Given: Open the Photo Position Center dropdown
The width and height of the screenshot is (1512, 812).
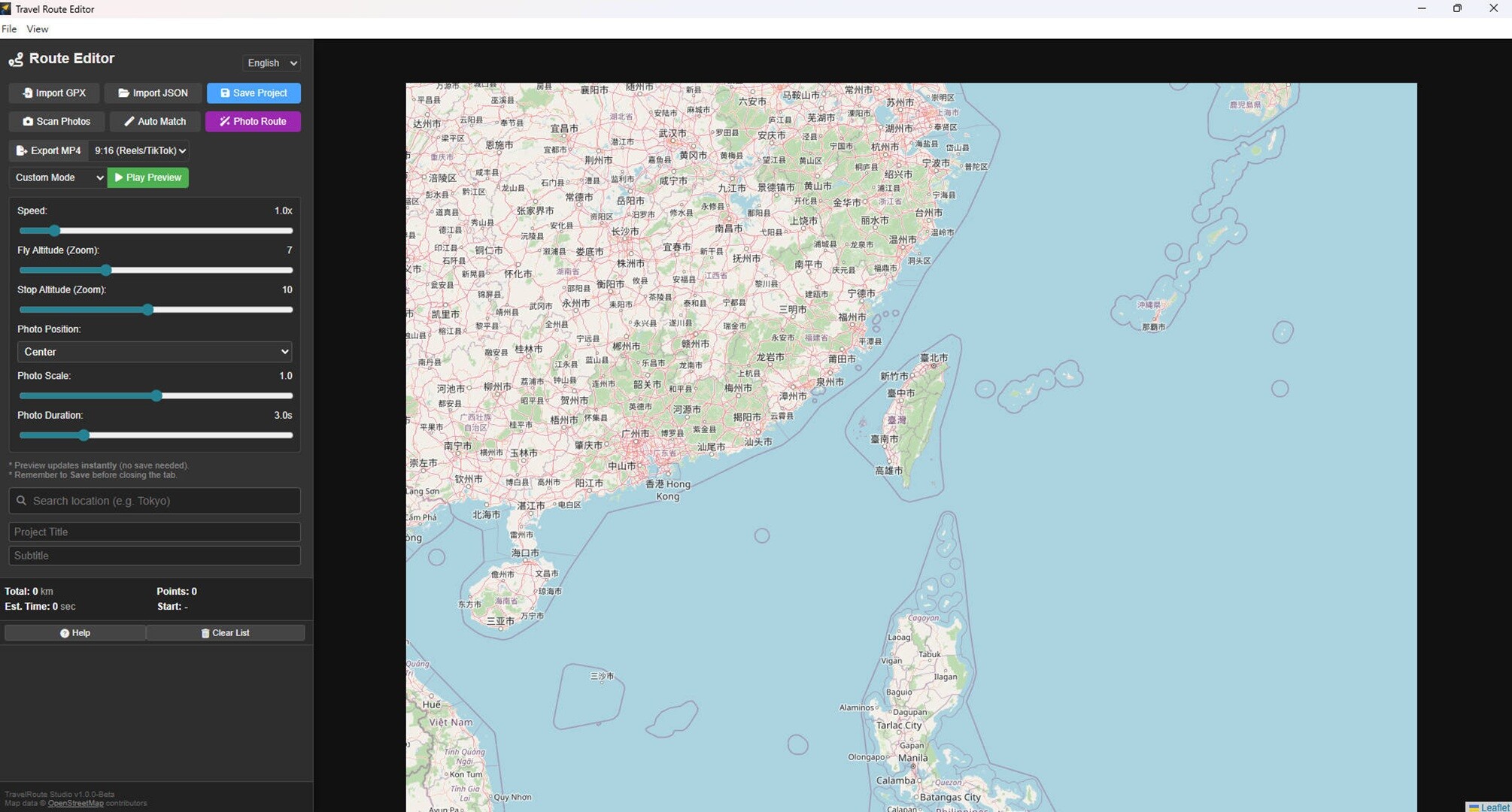Looking at the screenshot, I should [x=155, y=352].
